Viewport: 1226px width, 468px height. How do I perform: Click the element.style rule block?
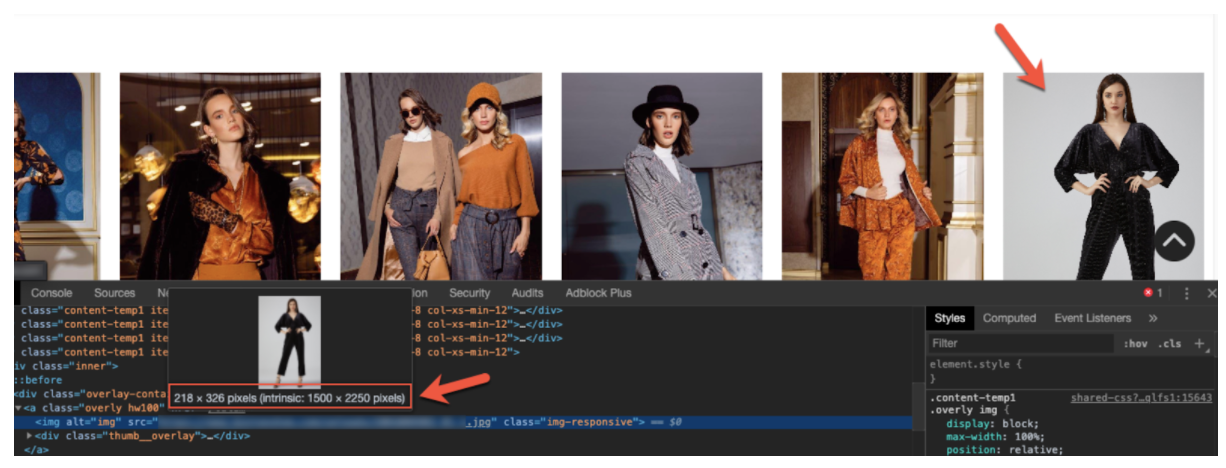[x=1070, y=371]
